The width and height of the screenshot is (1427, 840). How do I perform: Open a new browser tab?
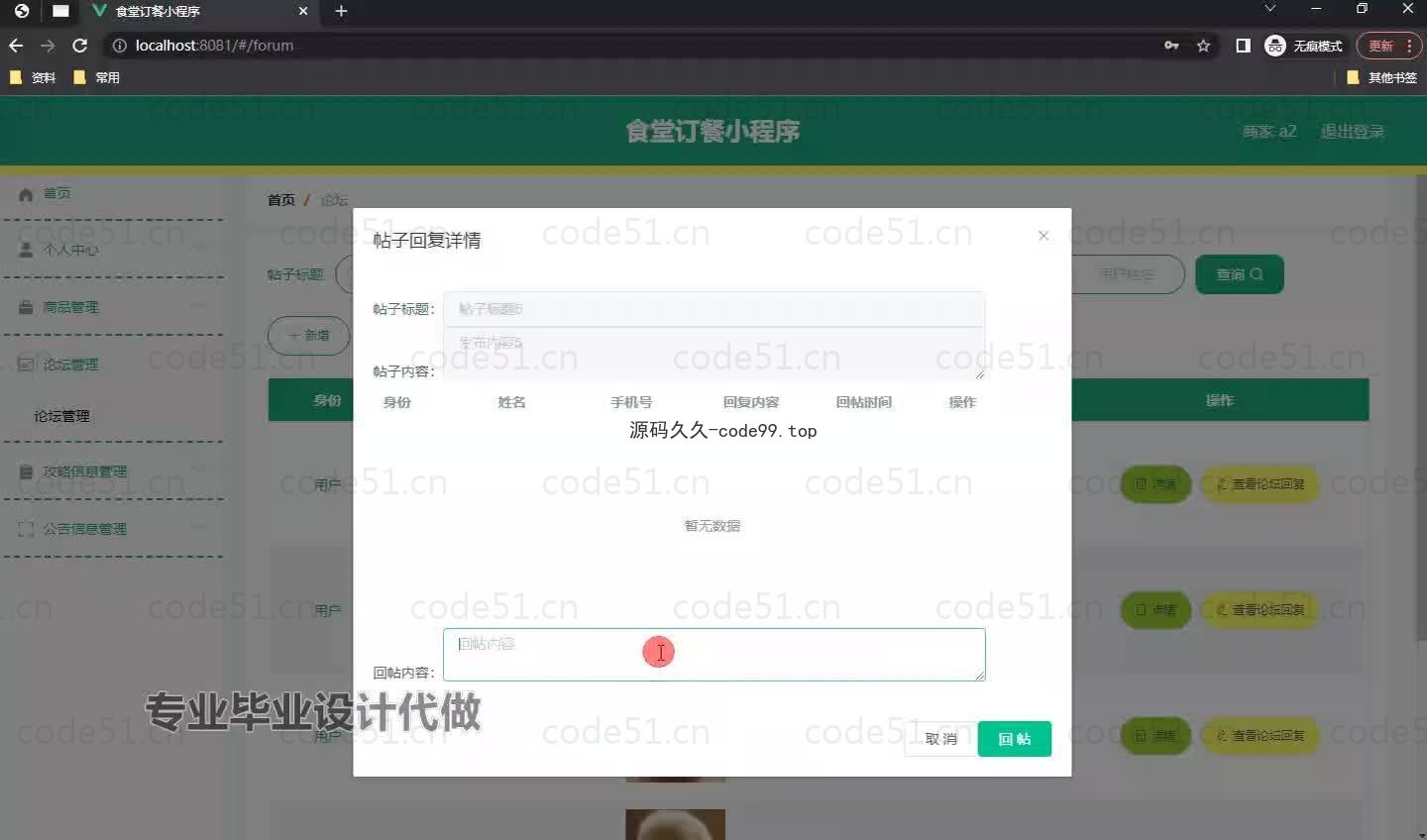pos(341,11)
